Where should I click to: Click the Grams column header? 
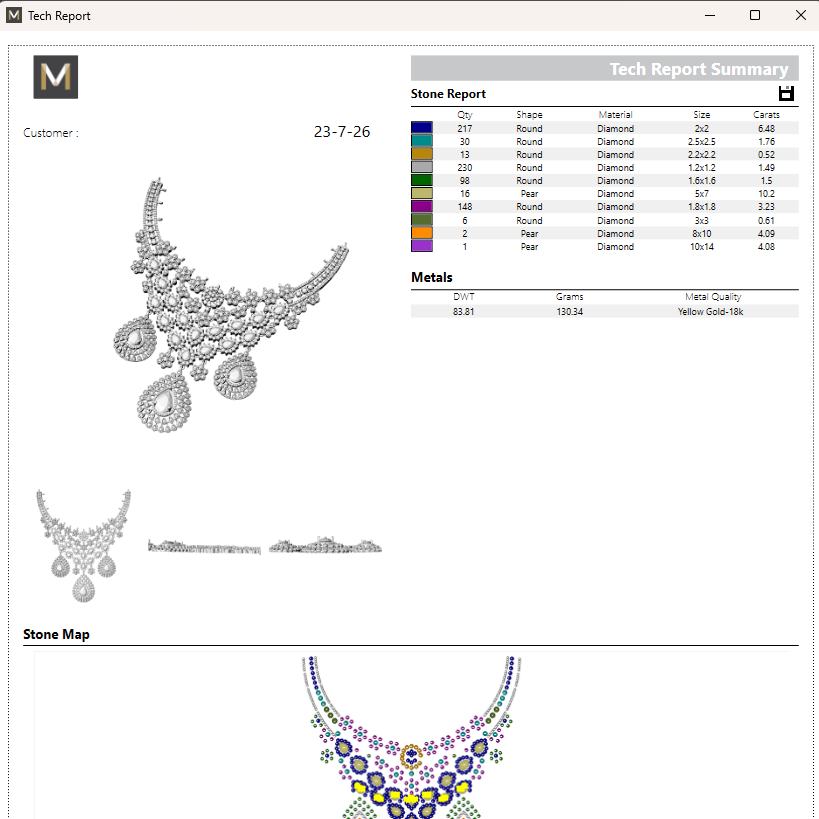569,297
